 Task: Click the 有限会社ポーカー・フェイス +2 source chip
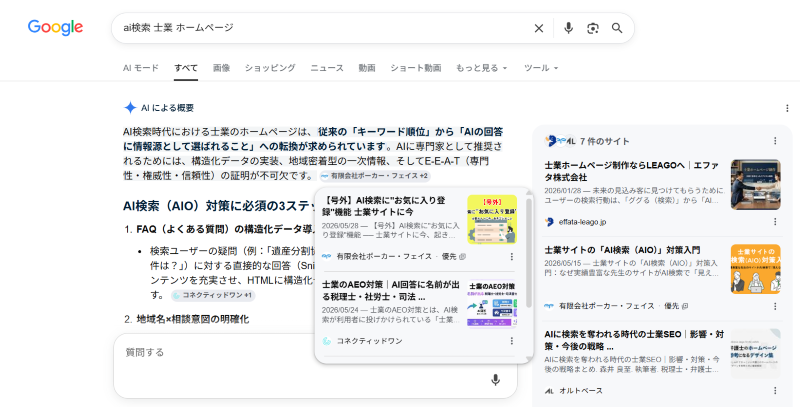click(375, 176)
